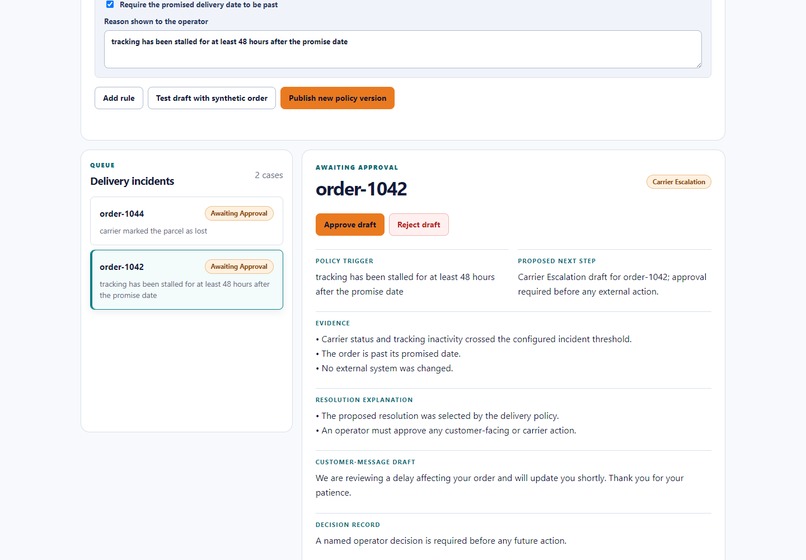
Task: Click the Add rule button
Action: (x=119, y=98)
